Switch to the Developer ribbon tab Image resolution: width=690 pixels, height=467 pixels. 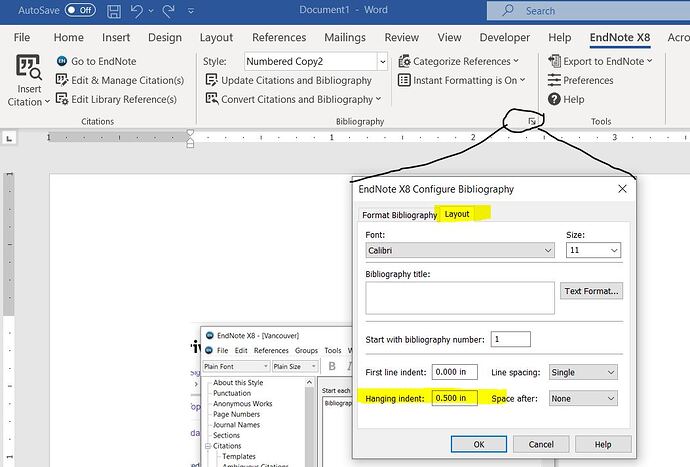[505, 37]
